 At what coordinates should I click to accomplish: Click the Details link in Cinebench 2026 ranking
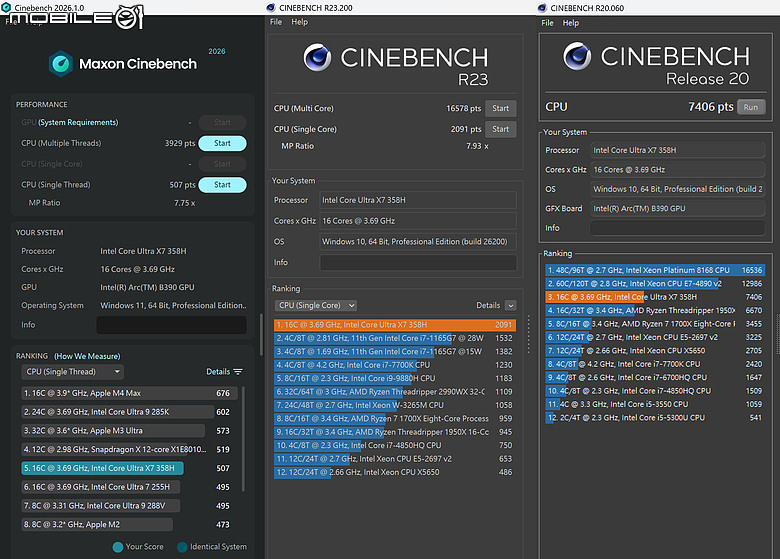[x=218, y=372]
